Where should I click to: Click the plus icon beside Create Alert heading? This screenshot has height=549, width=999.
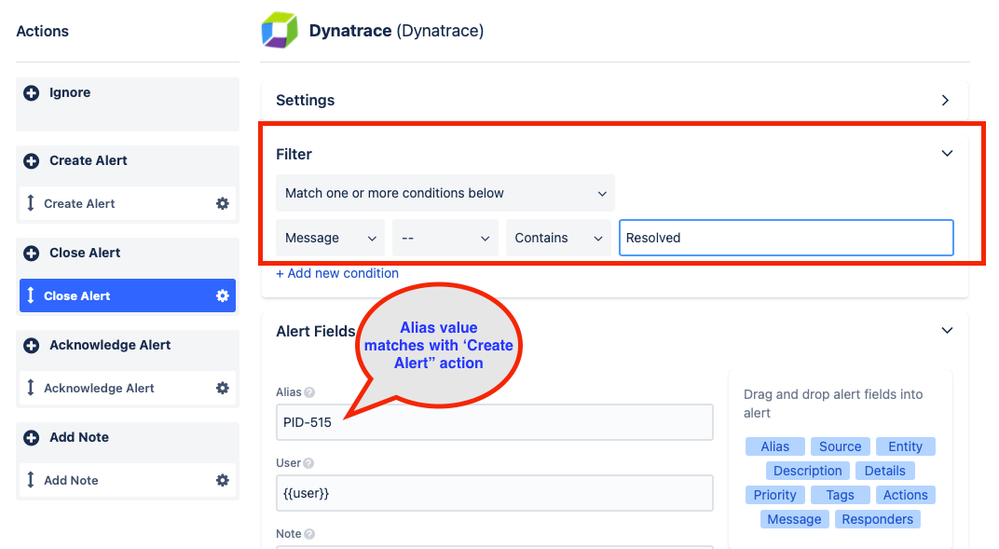point(31,161)
